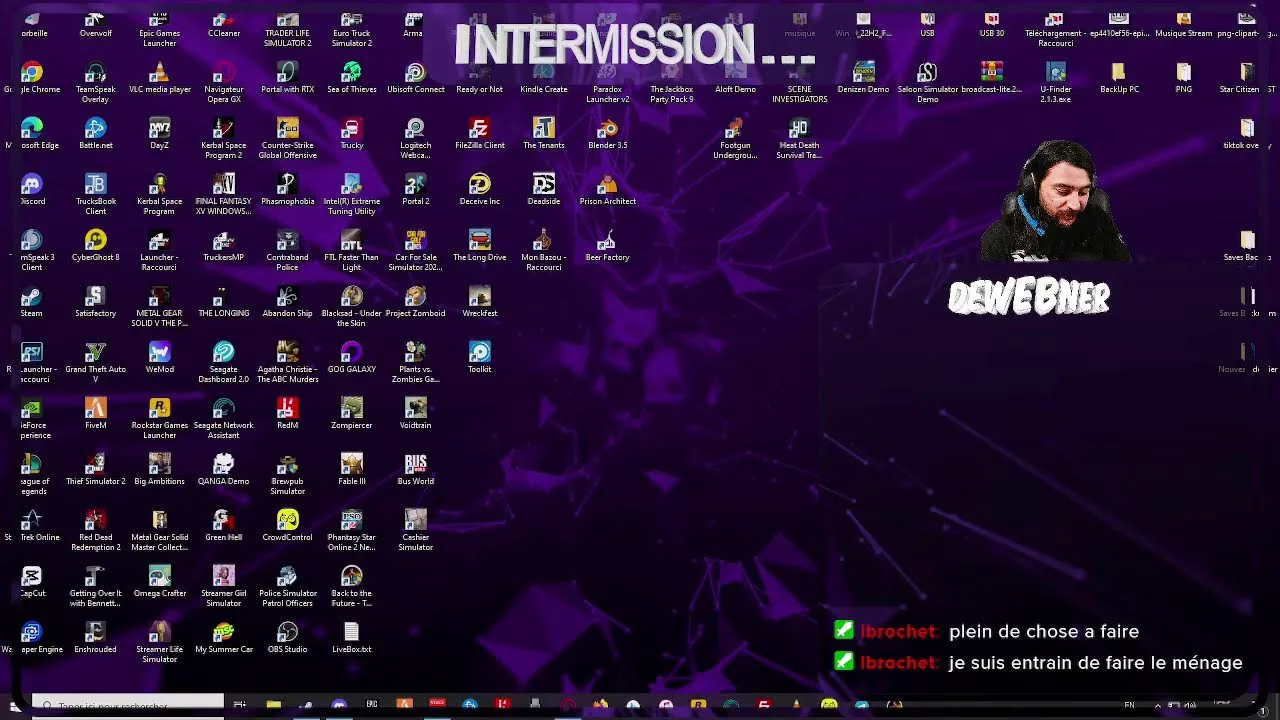The height and width of the screenshot is (720, 1280).
Task: Open the LiveBox.txt file
Action: tap(351, 638)
